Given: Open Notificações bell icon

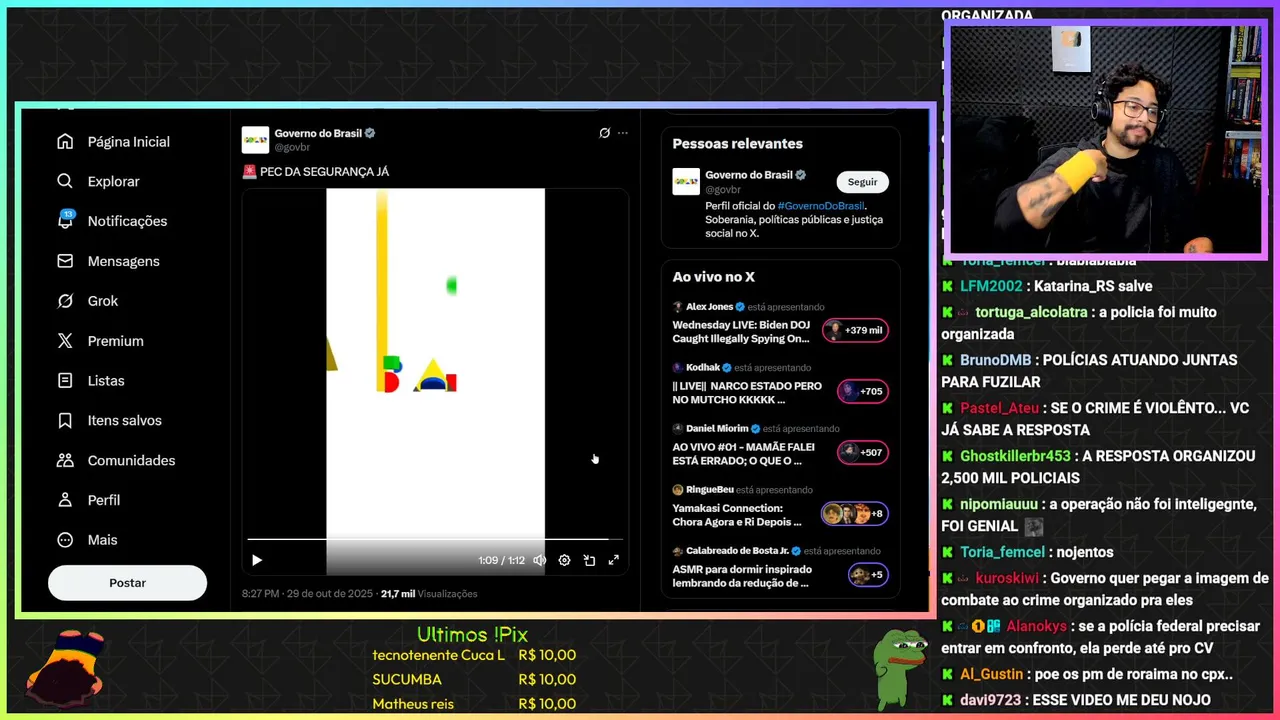Looking at the screenshot, I should 65,221.
